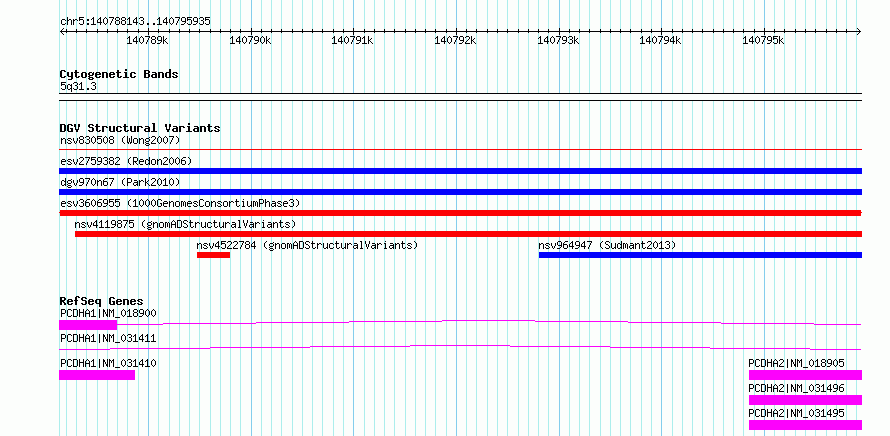890x436 pixels.
Task: Click the 140791k ruler position
Action: click(x=352, y=40)
